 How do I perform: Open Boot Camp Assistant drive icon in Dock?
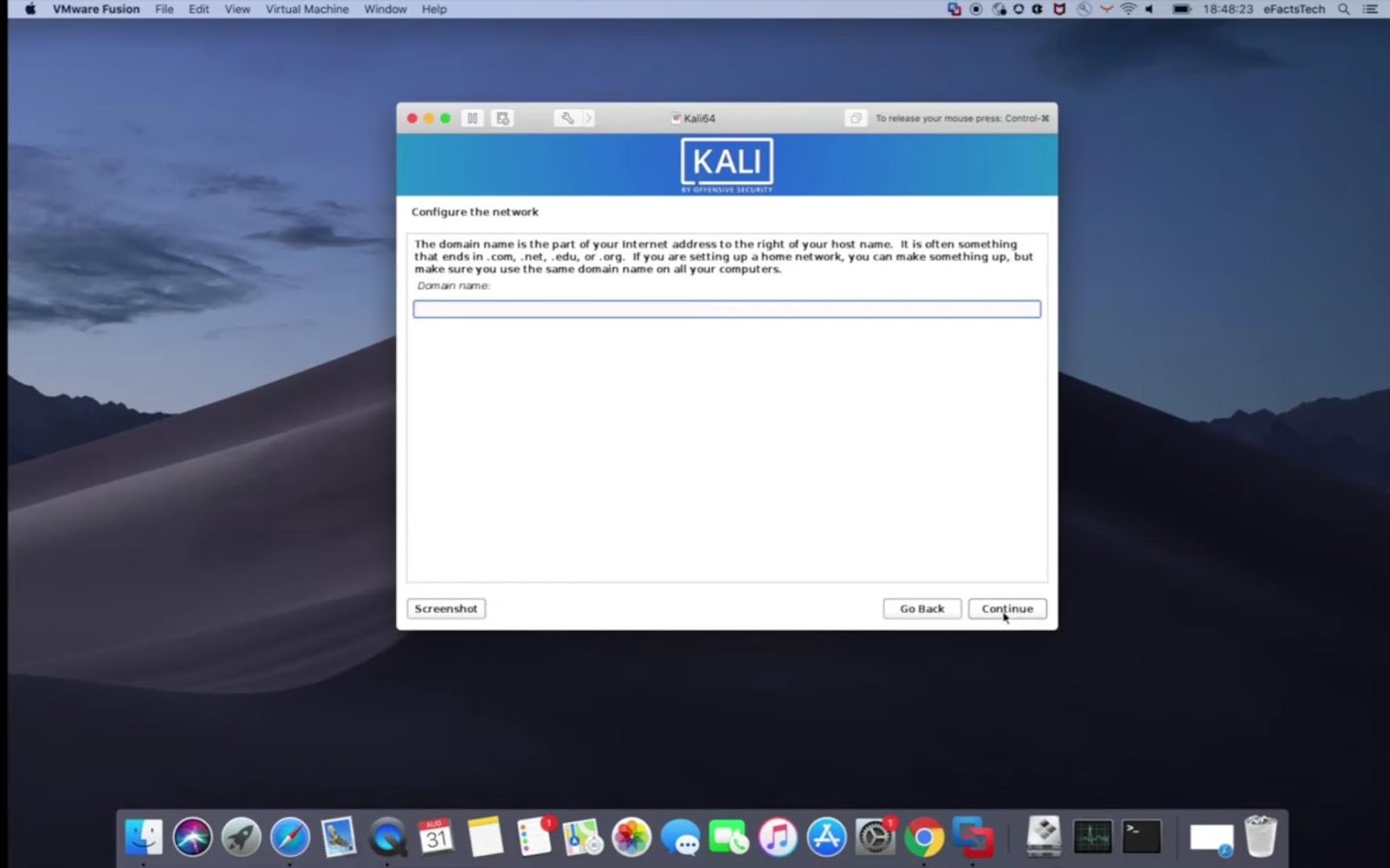pyautogui.click(x=1043, y=837)
